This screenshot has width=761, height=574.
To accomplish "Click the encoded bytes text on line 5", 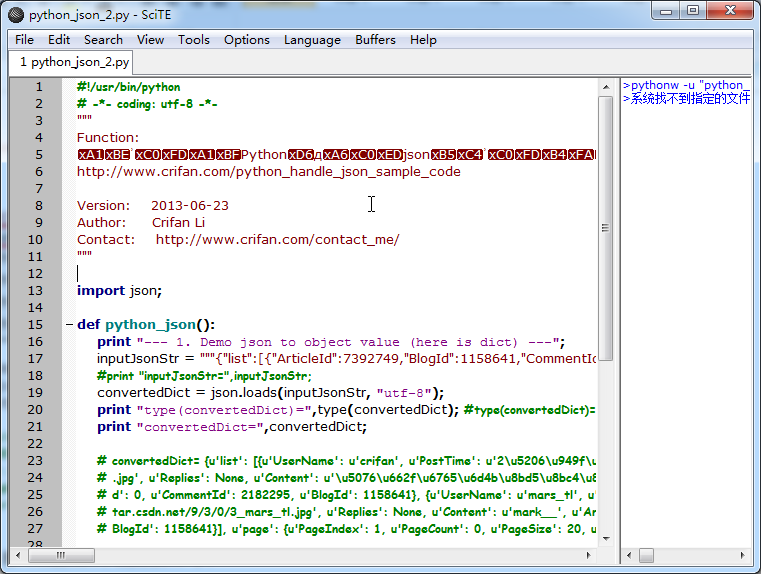I will click(x=337, y=155).
